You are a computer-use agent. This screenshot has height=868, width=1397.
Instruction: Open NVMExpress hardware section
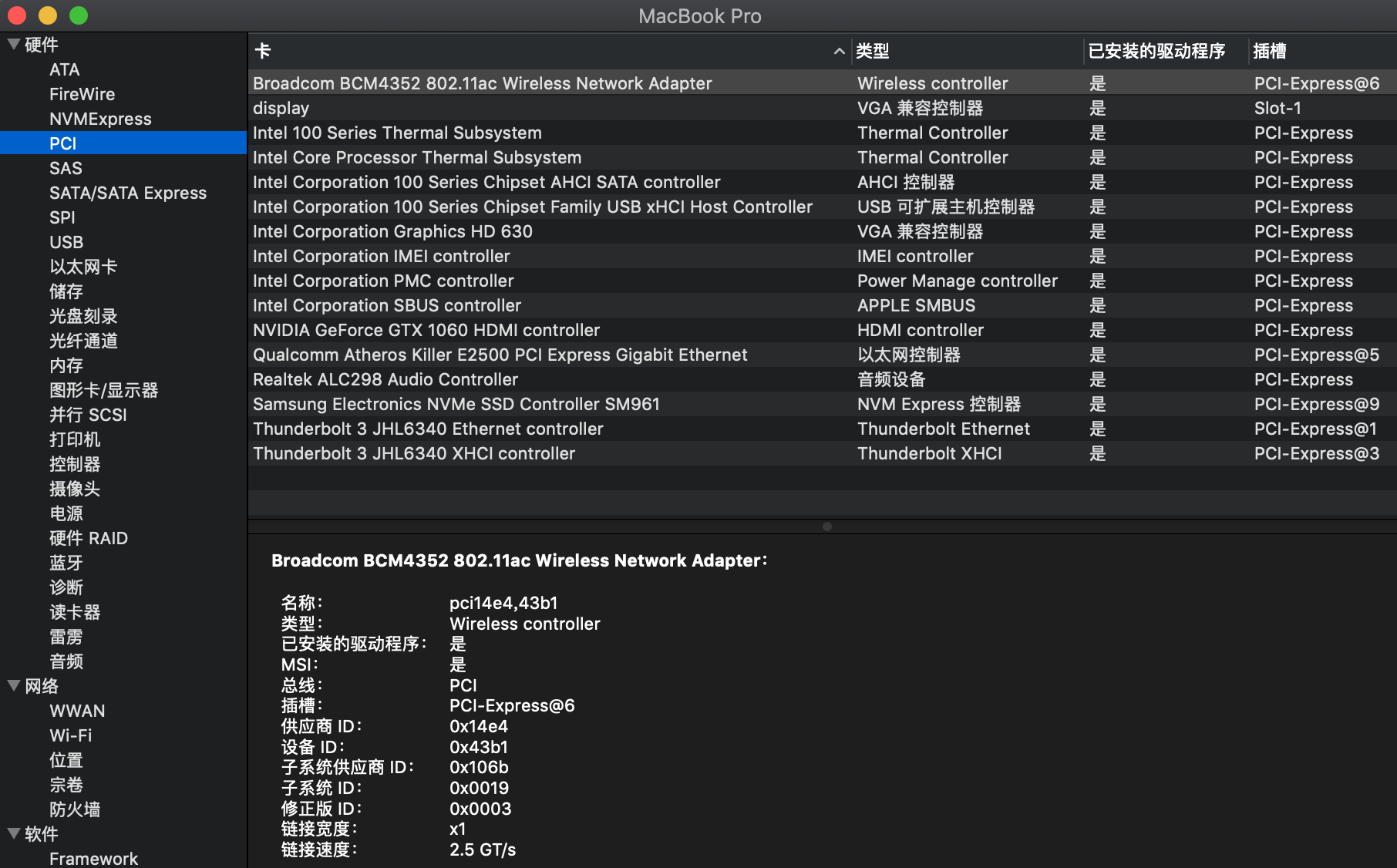(100, 119)
